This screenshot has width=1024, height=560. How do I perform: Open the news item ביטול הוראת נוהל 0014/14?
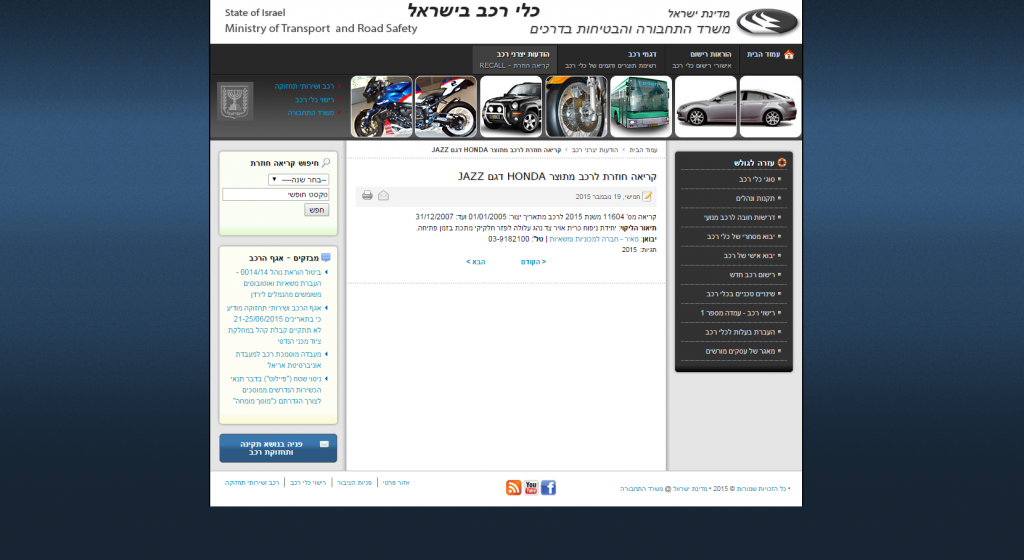(x=278, y=283)
